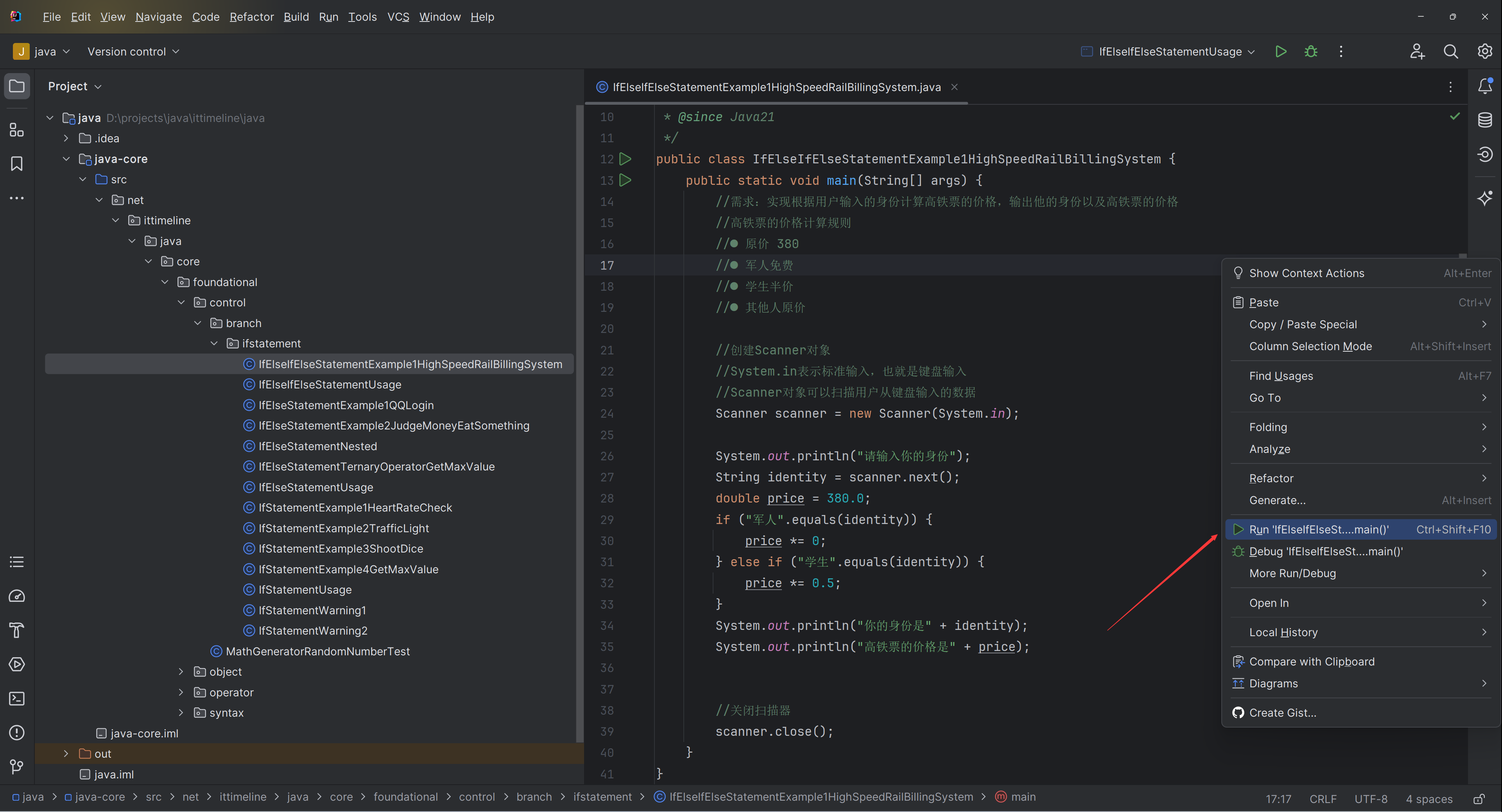Open the Structure tool window icon
1502x812 pixels.
17,130
